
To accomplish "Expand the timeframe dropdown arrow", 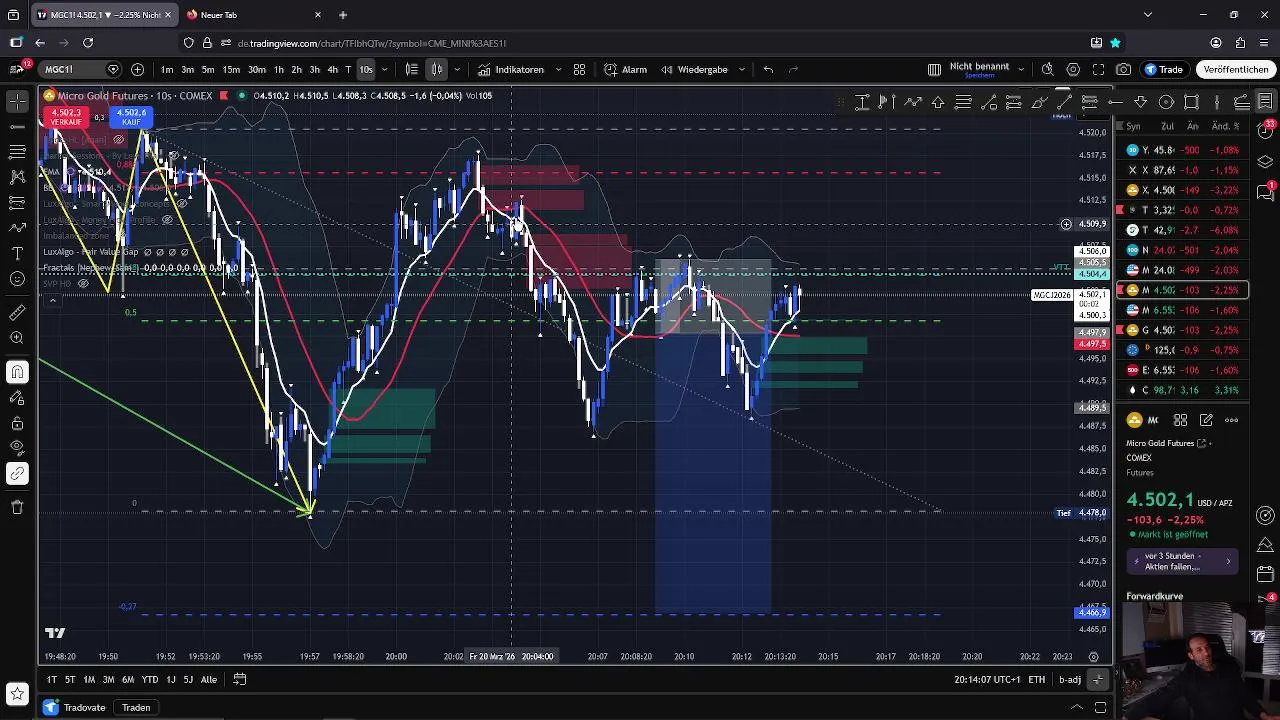I will pos(384,69).
